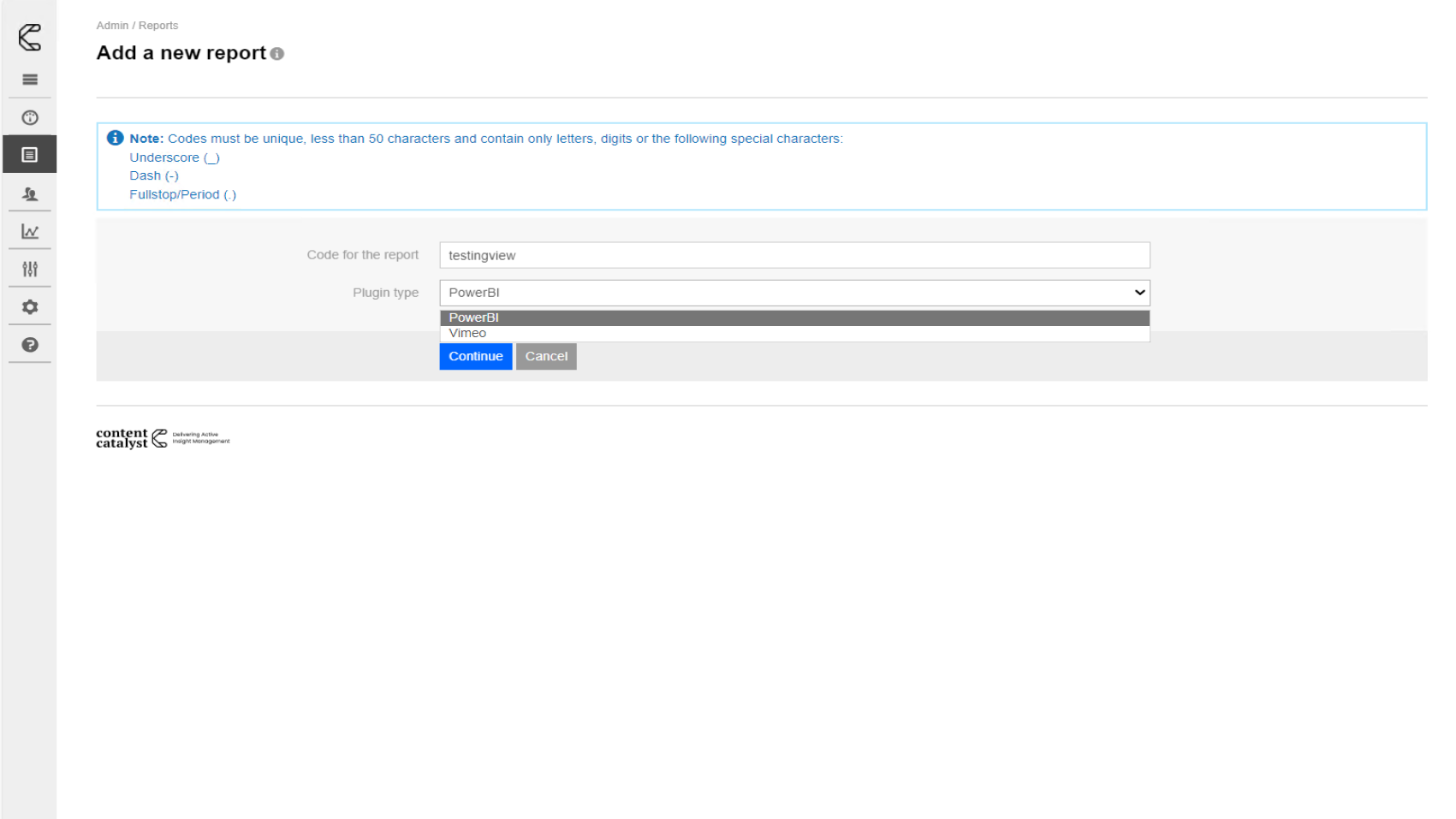The width and height of the screenshot is (1456, 819).
Task: Choose Vimeo from the plugin list
Action: click(x=793, y=334)
